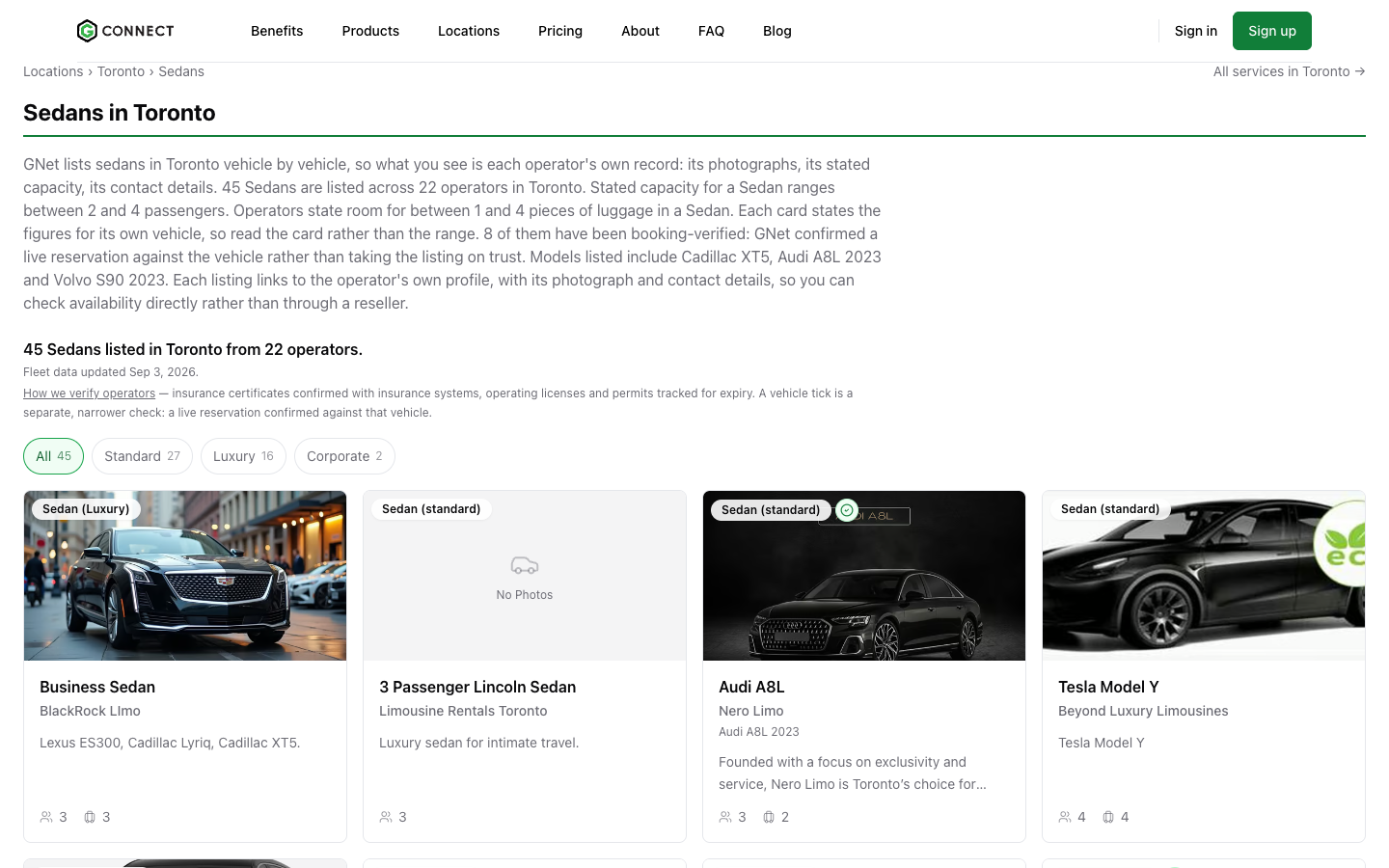Screen dimensions: 1389x868
Task: Click passenger icon on 3 Passenger Lincoln Sedan
Action: (x=386, y=817)
